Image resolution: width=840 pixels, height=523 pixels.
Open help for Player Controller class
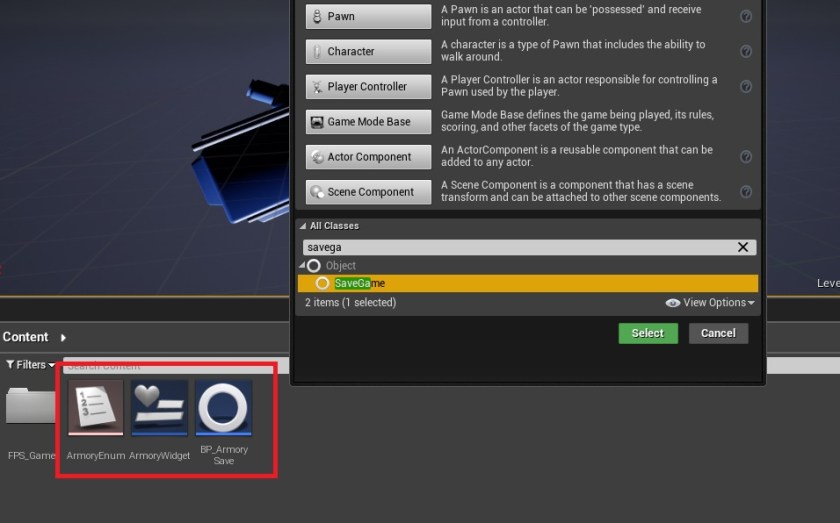[x=746, y=86]
